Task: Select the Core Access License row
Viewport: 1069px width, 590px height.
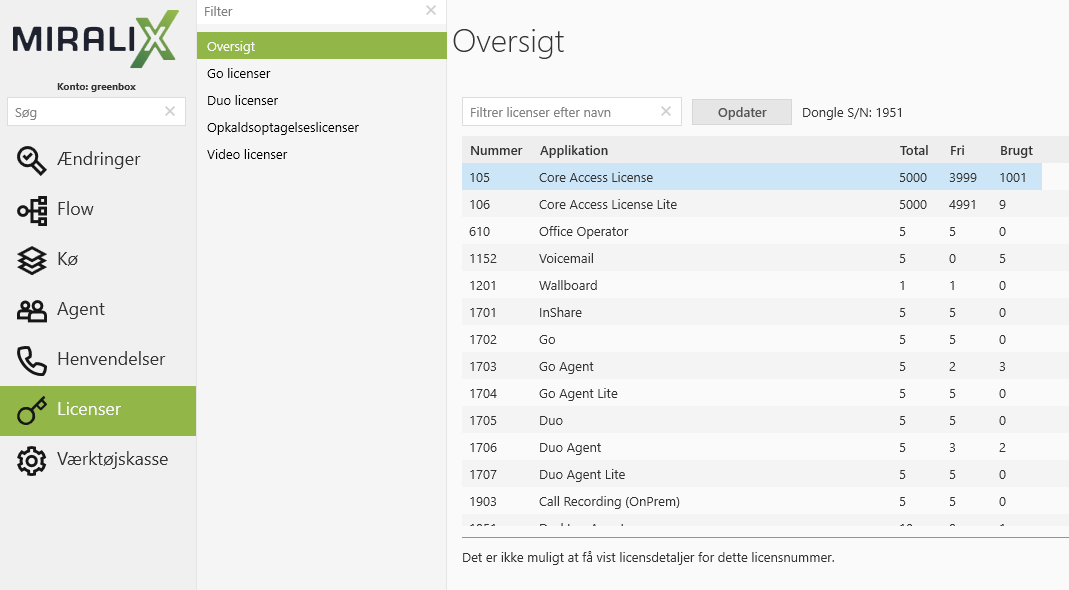Action: (x=751, y=177)
